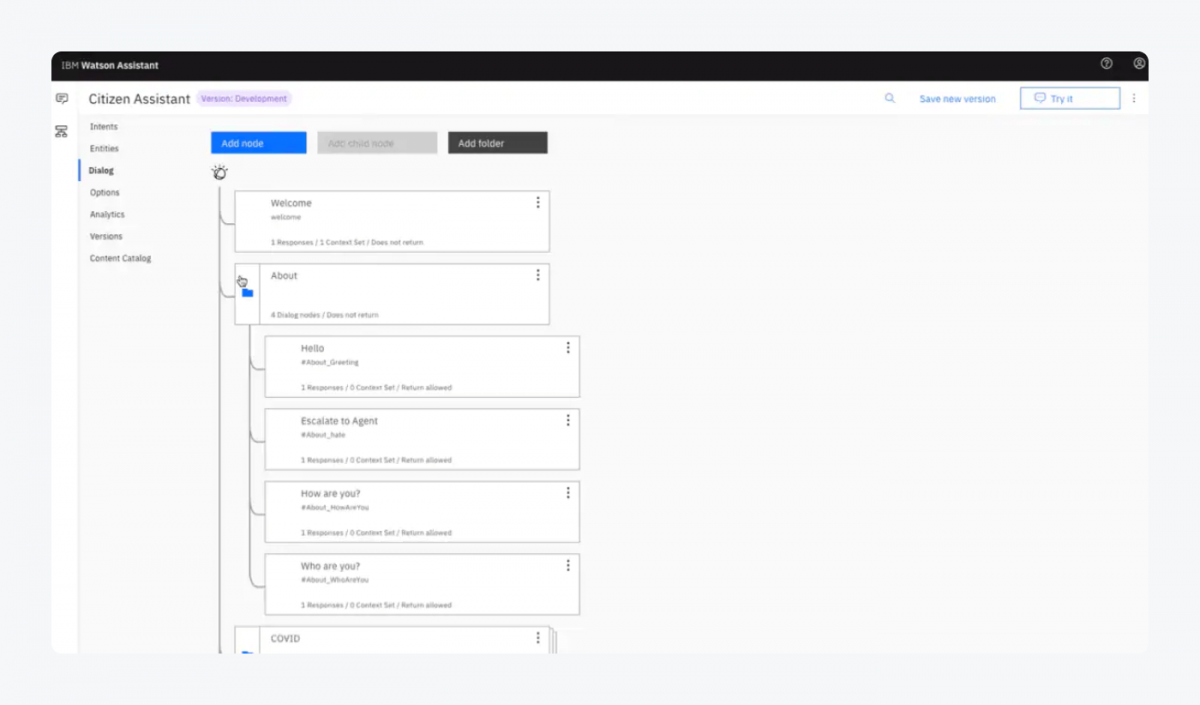Click the Add folder button
This screenshot has height=705, width=1200.
(x=497, y=143)
